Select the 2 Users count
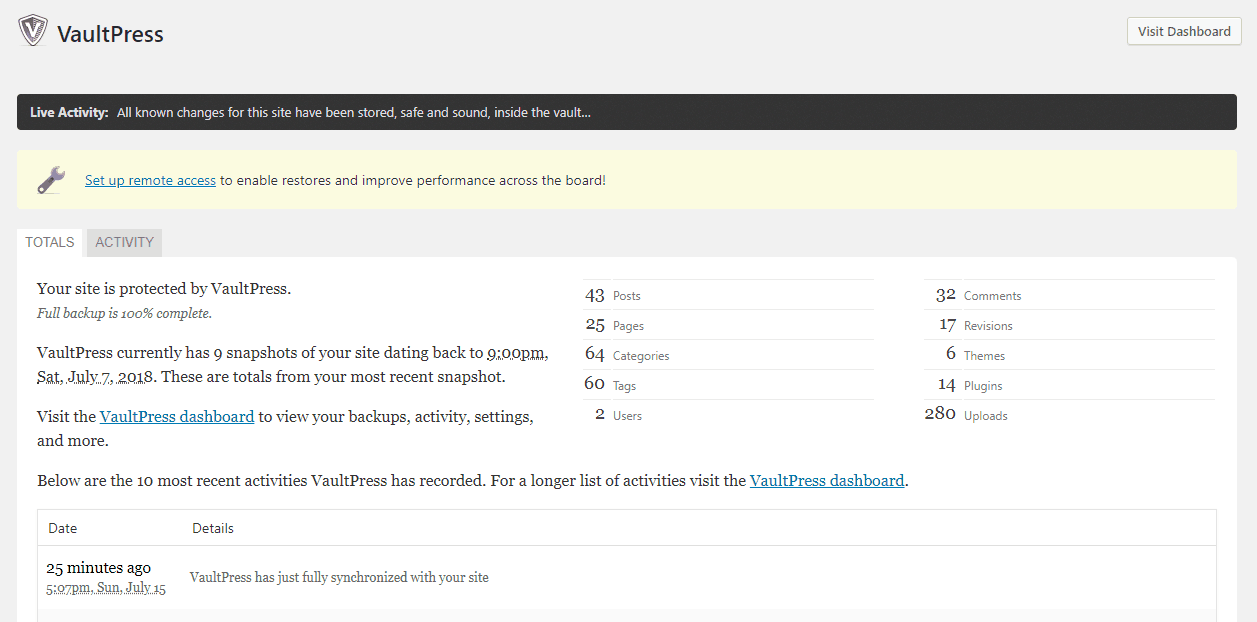1257x622 pixels. point(618,415)
